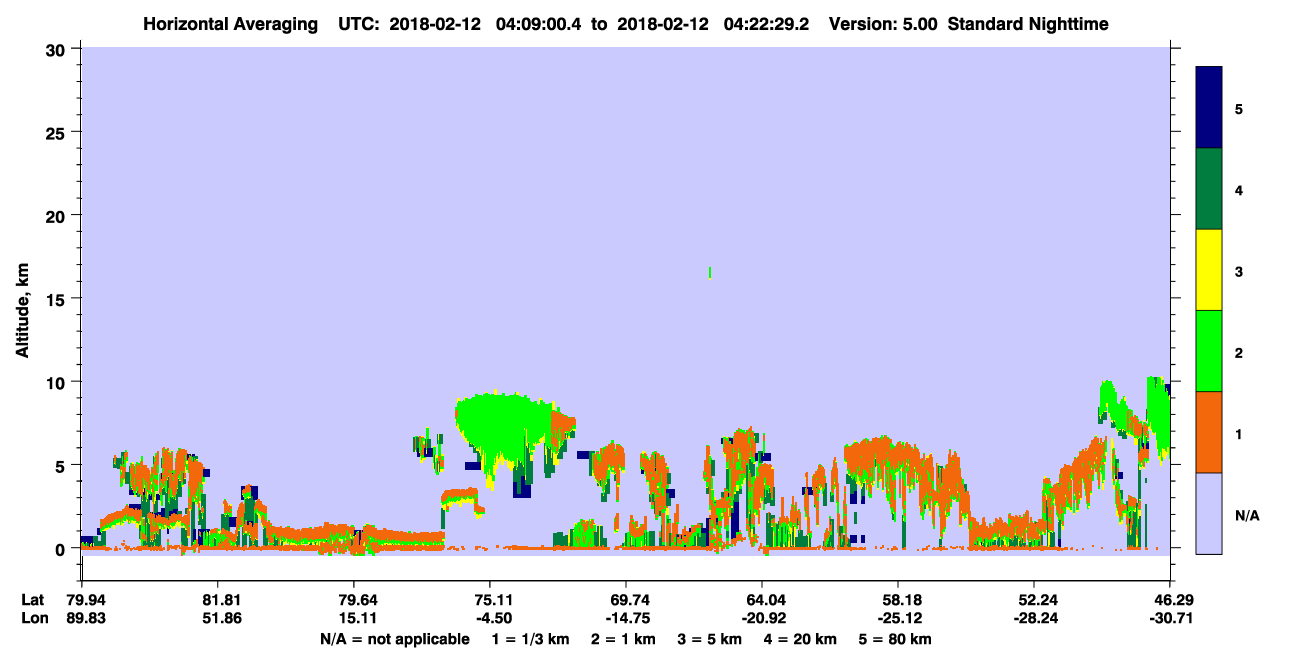Click the latitude value 46.29
This screenshot has width=1300, height=667.
[x=1169, y=600]
